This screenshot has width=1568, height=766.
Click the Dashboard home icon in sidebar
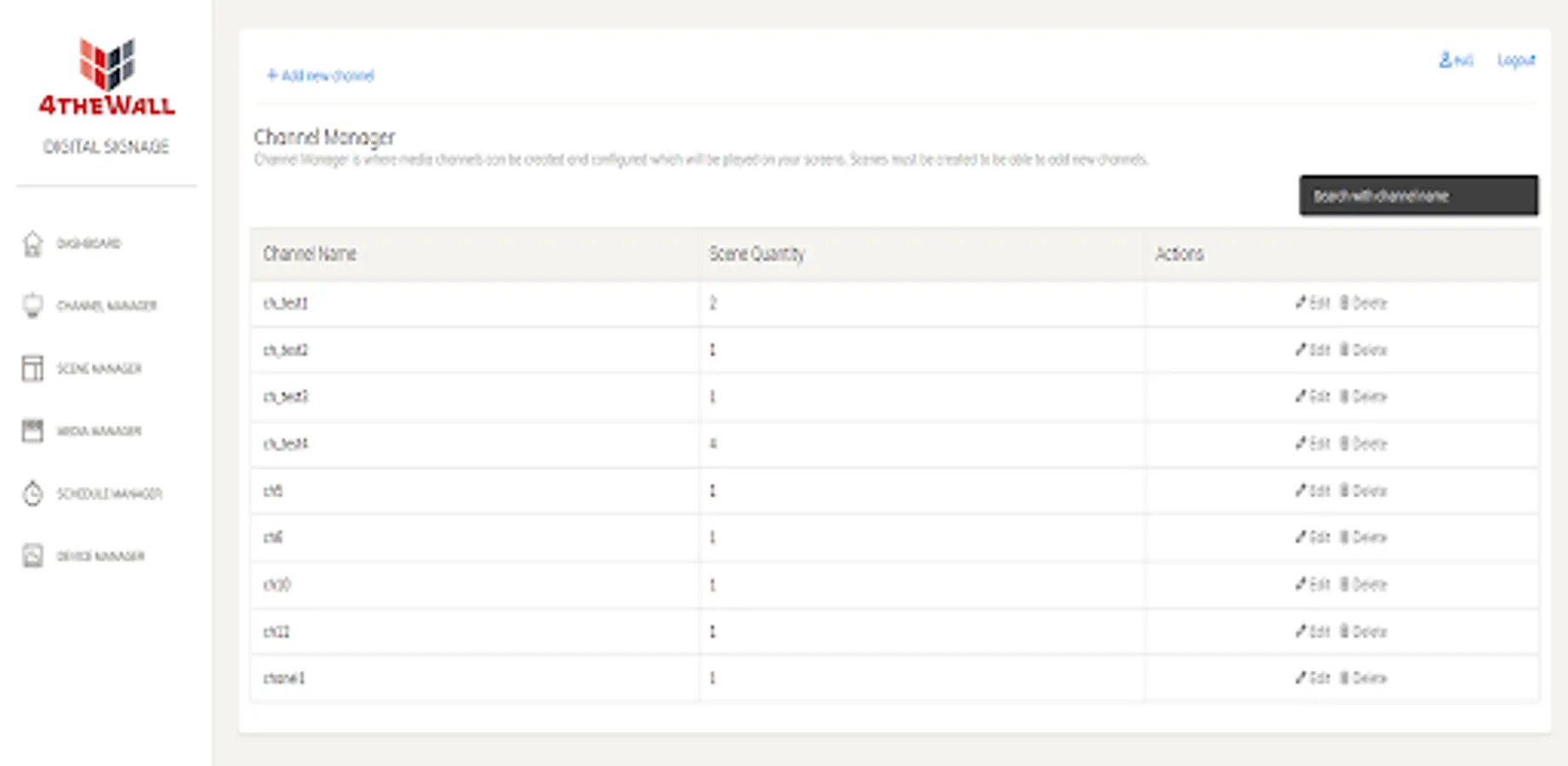32,244
